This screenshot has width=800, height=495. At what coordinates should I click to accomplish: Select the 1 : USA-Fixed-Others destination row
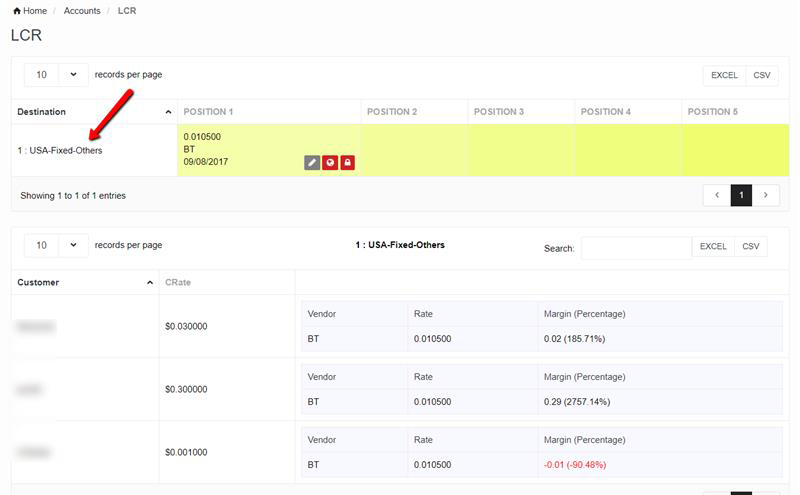click(x=60, y=151)
